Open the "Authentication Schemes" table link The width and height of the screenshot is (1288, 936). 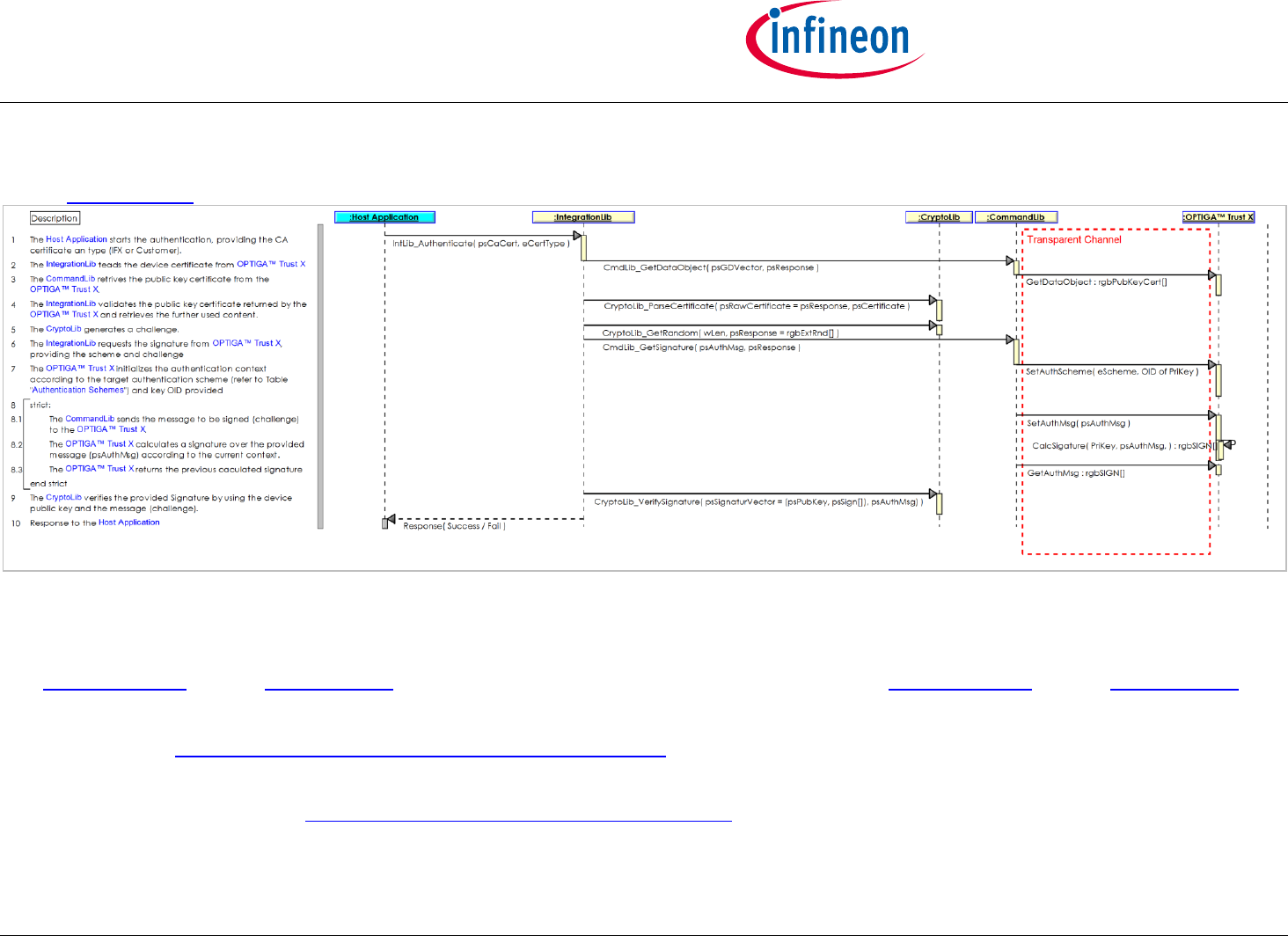tap(78, 390)
